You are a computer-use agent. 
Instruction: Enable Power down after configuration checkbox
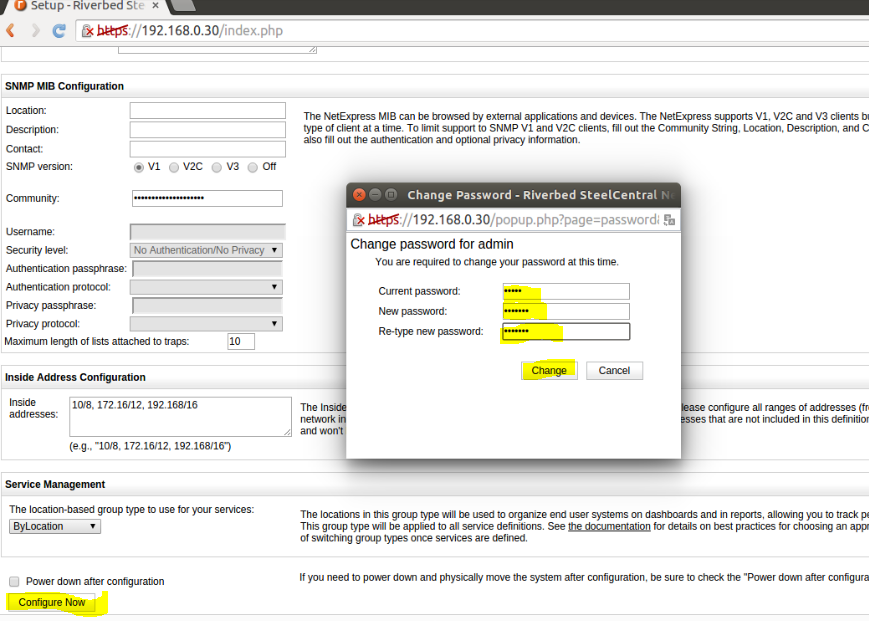pyautogui.click(x=14, y=581)
